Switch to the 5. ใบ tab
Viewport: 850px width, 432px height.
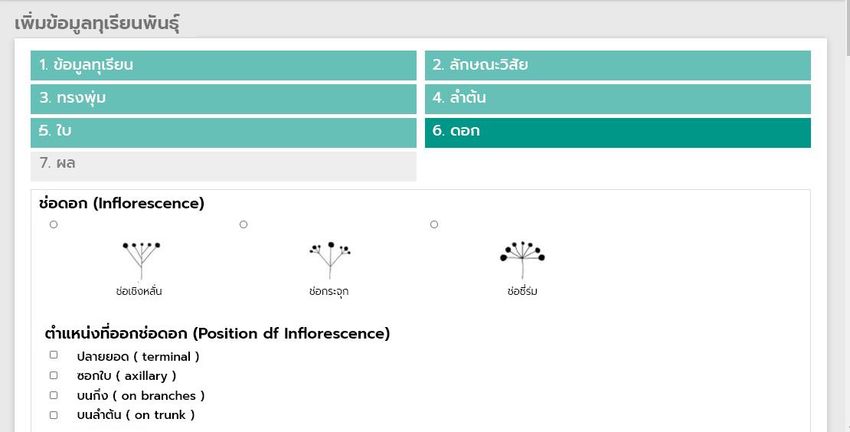[x=223, y=133]
